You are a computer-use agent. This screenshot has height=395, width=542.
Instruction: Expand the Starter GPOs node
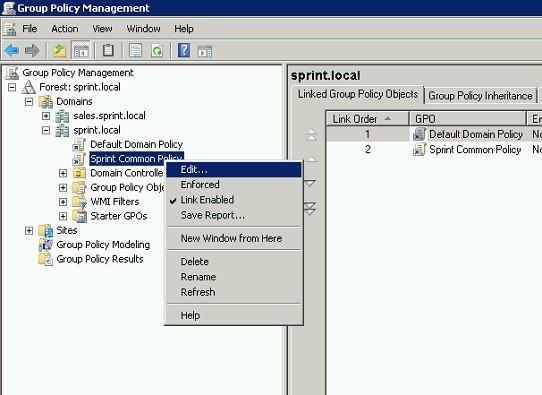[x=63, y=216]
